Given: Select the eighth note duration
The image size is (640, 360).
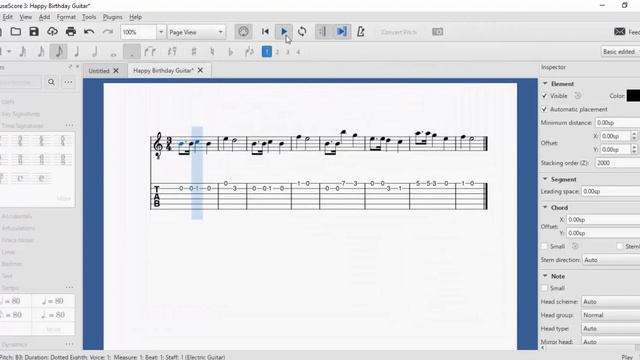Looking at the screenshot, I should [59, 51].
